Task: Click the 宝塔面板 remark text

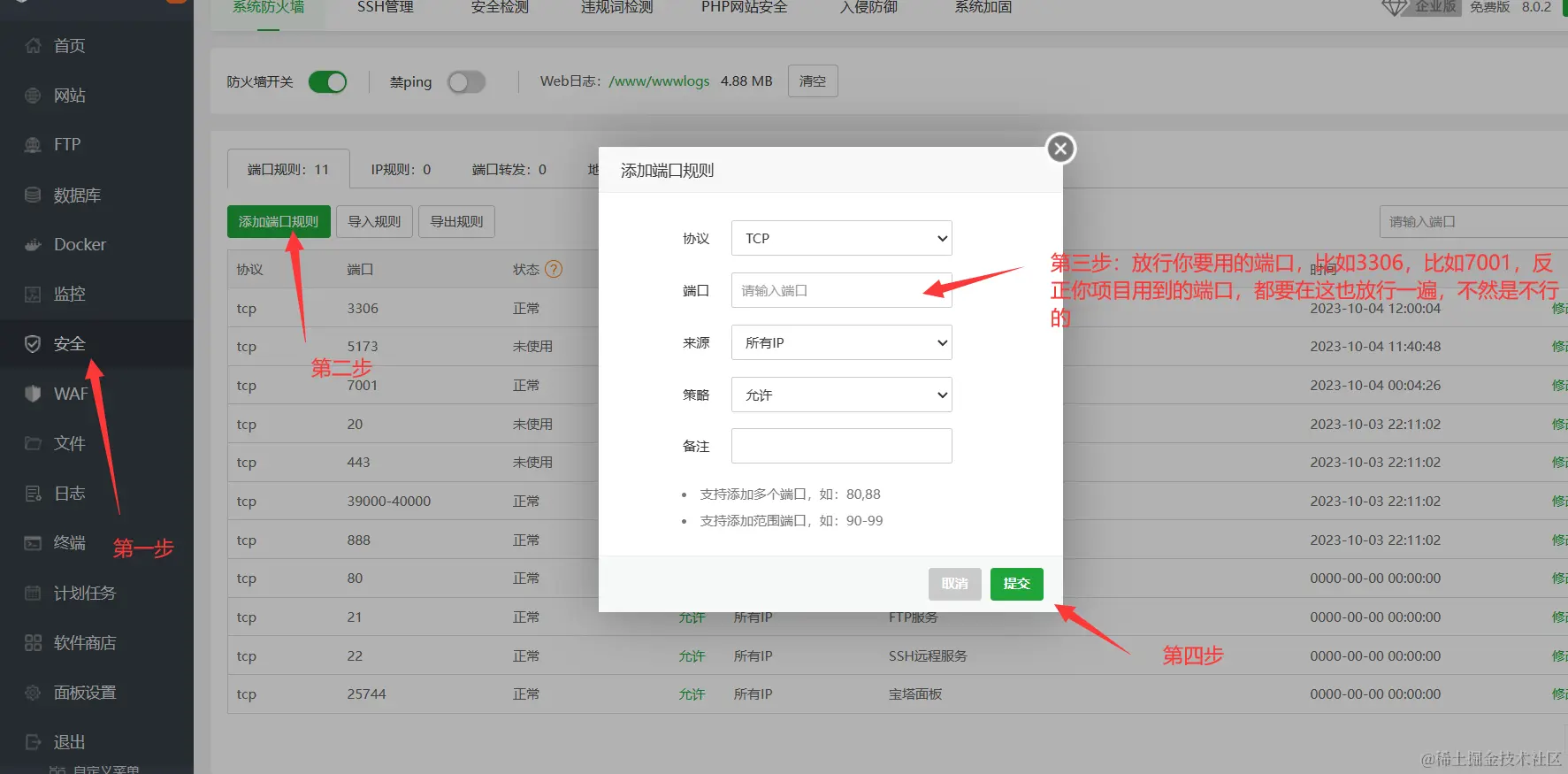Action: click(915, 694)
